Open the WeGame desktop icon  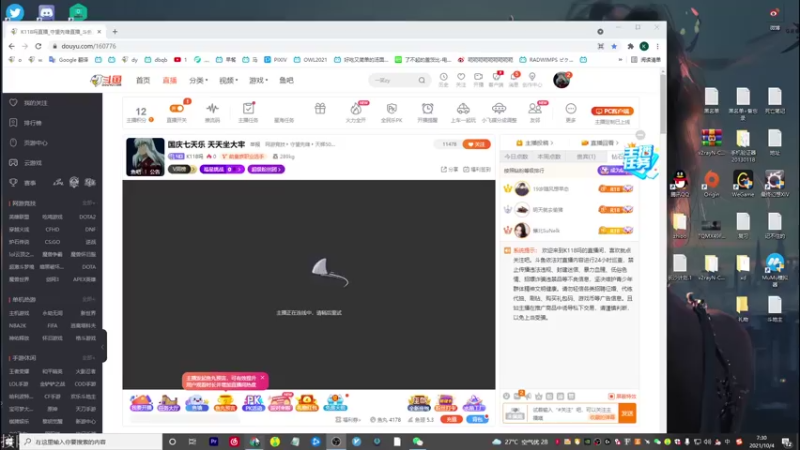[742, 184]
